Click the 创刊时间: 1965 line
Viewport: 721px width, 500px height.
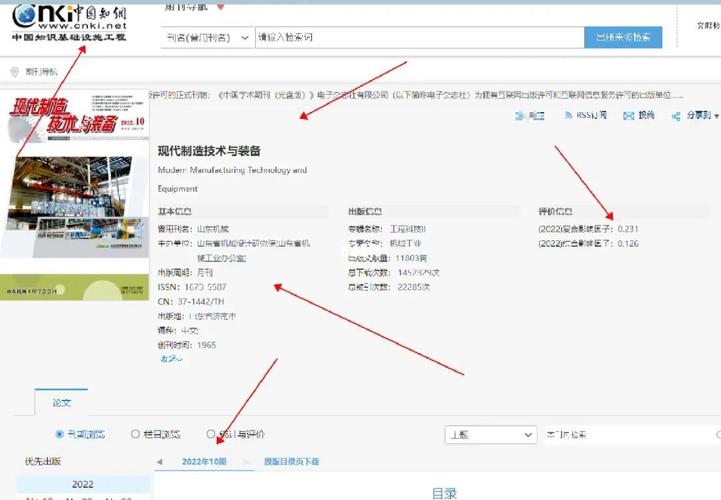click(187, 345)
